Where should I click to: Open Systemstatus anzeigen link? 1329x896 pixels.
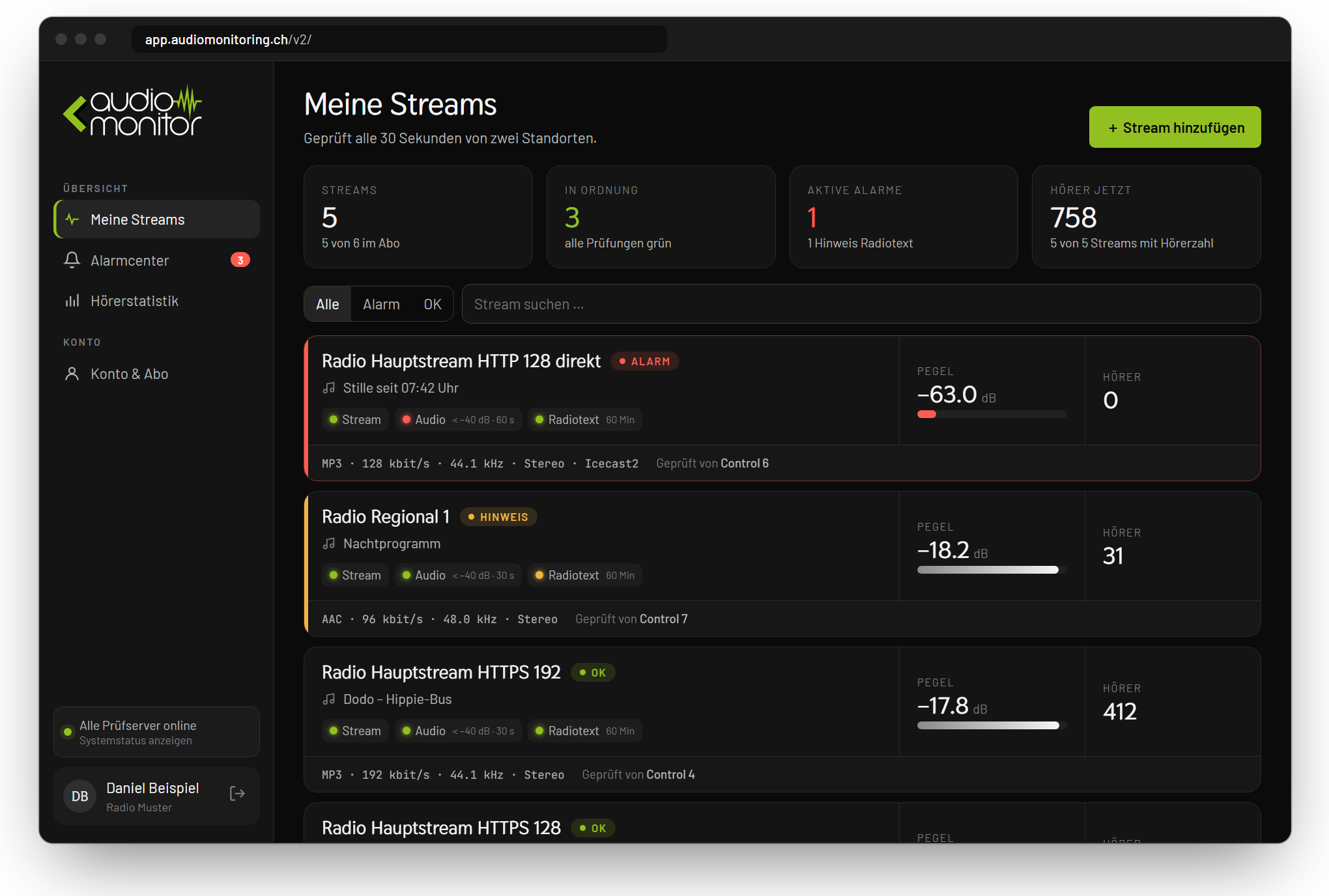coord(136,741)
